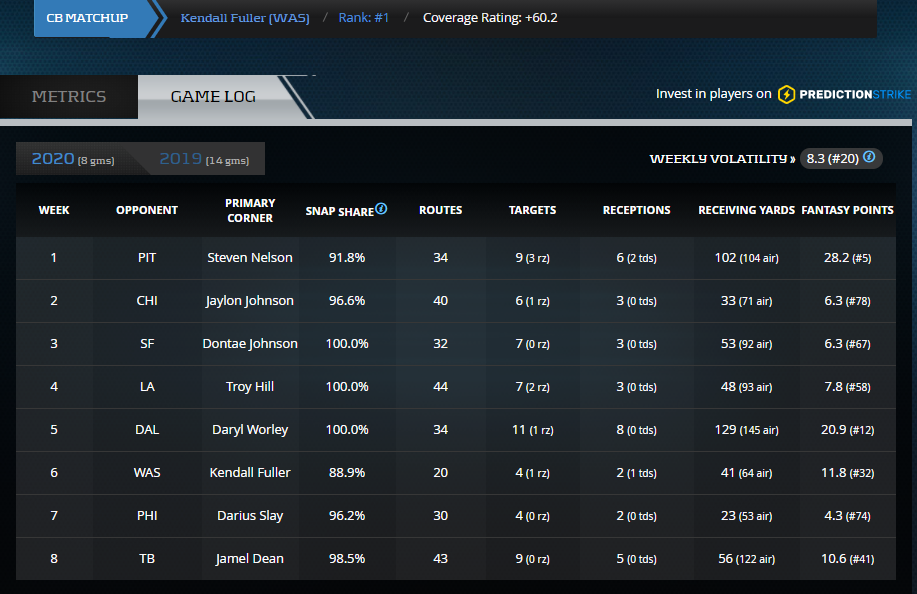Click the Primary Corner column header
Image resolution: width=917 pixels, height=594 pixels.
click(250, 210)
